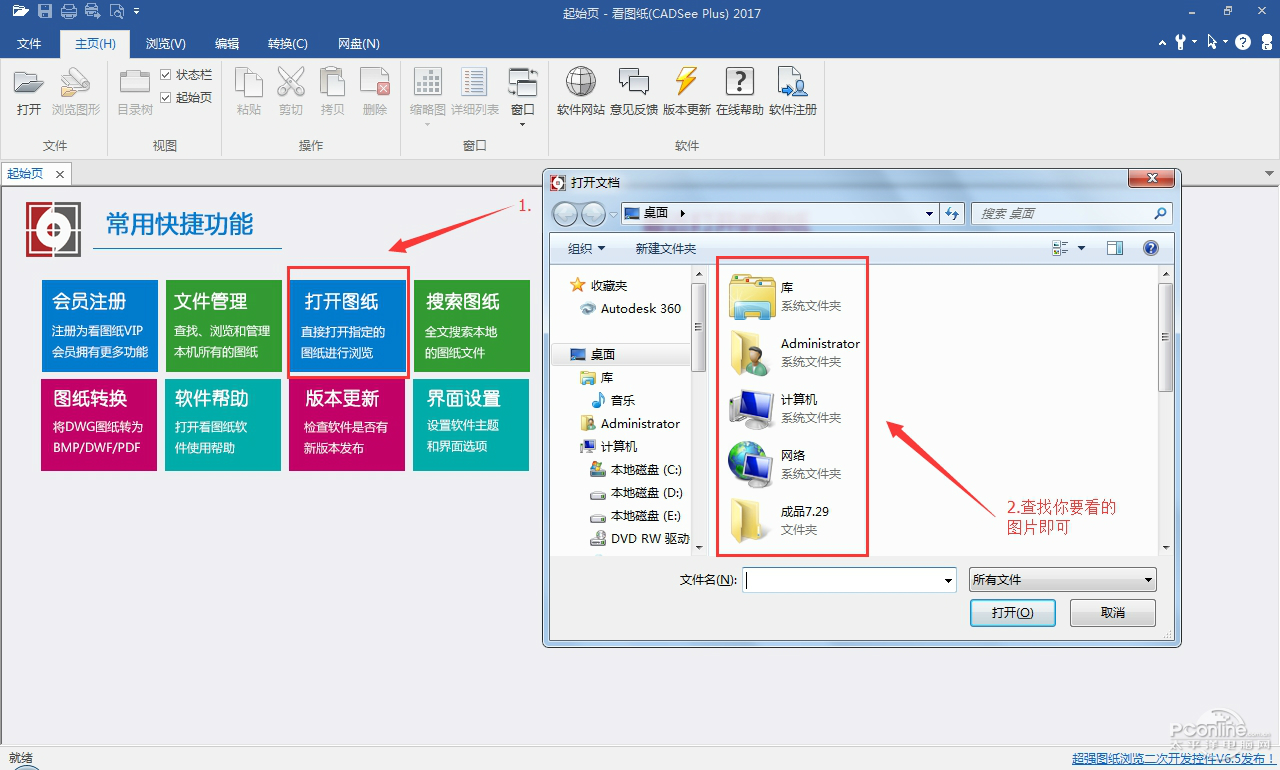Toggle the preview pane icon in dialog
The width and height of the screenshot is (1280, 770).
tap(1115, 248)
